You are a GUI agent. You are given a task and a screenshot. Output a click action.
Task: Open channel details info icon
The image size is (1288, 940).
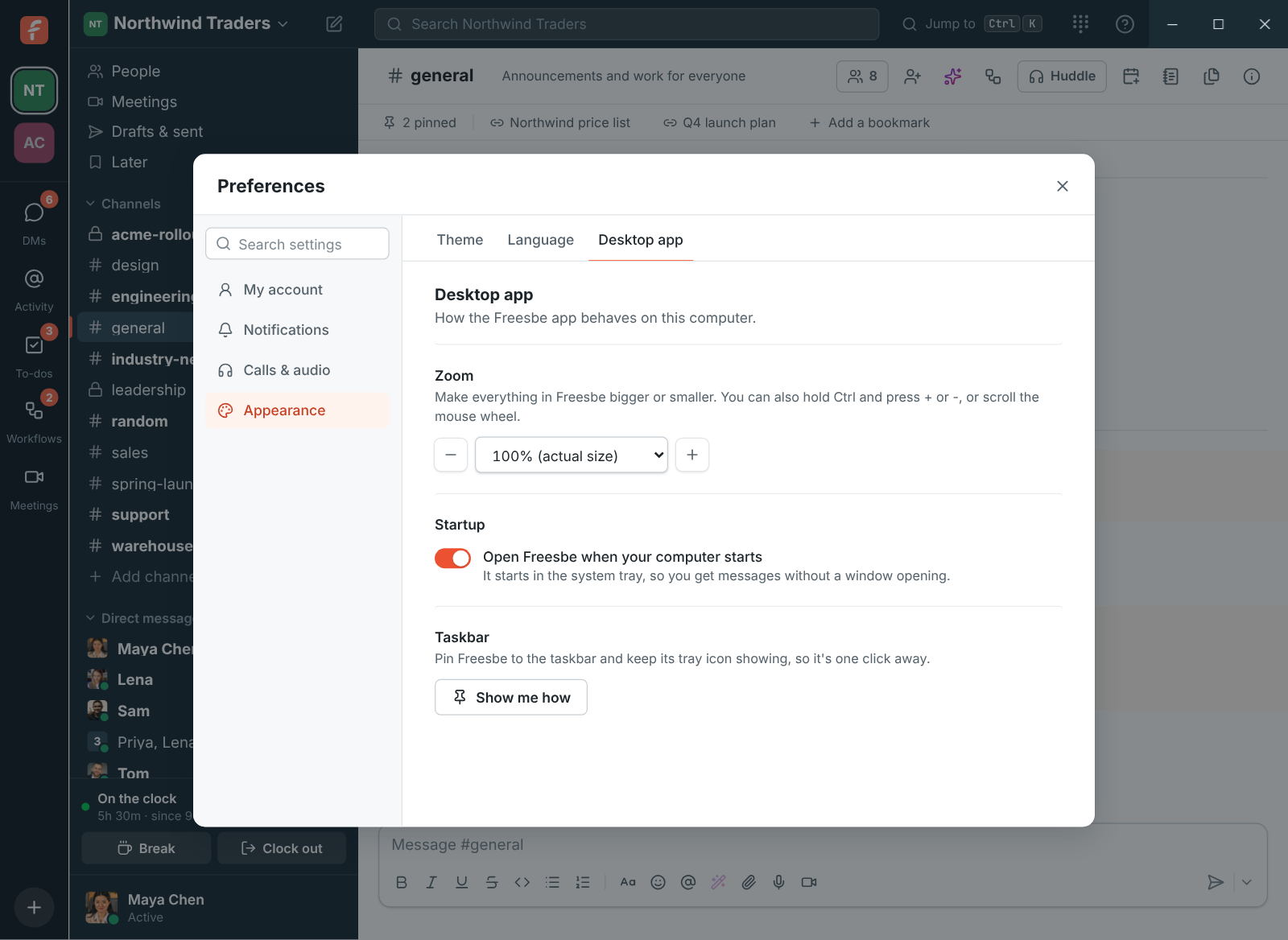click(1251, 76)
